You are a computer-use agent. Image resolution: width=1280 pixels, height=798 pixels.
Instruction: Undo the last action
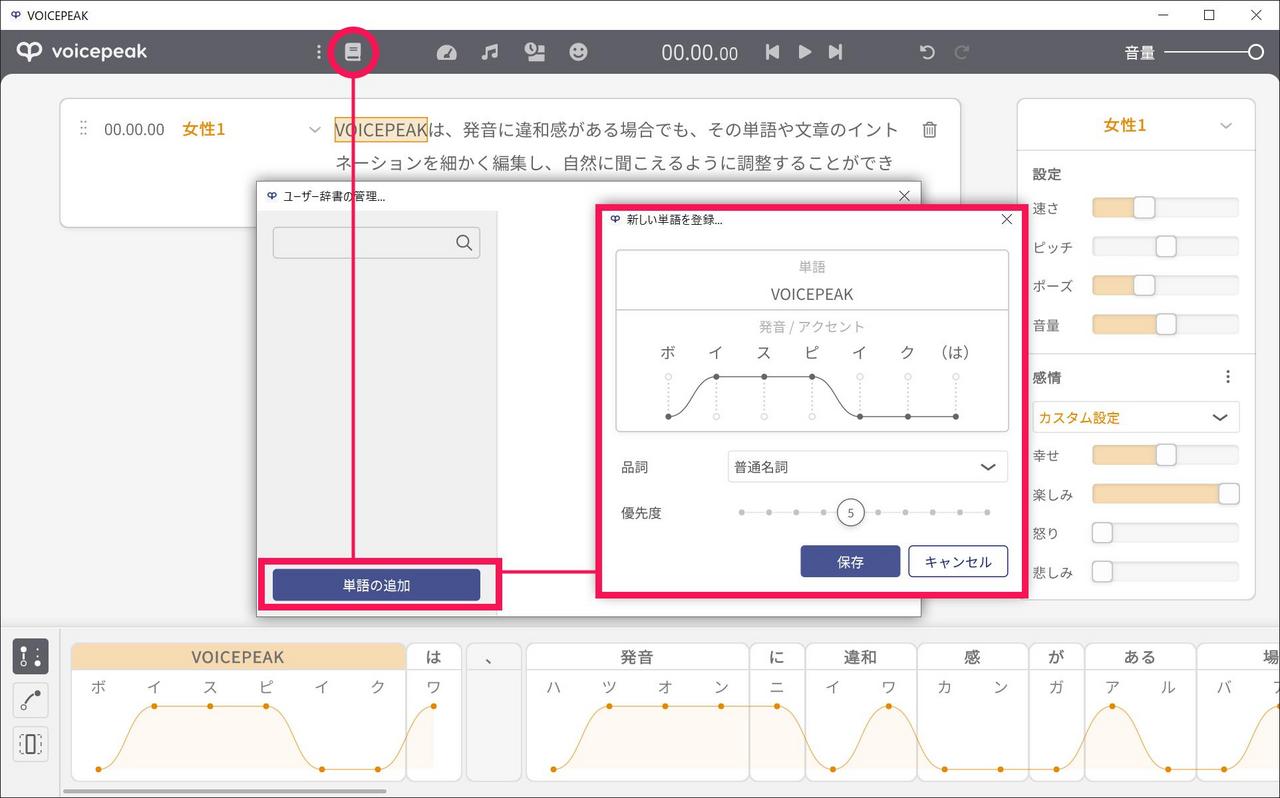pyautogui.click(x=927, y=52)
